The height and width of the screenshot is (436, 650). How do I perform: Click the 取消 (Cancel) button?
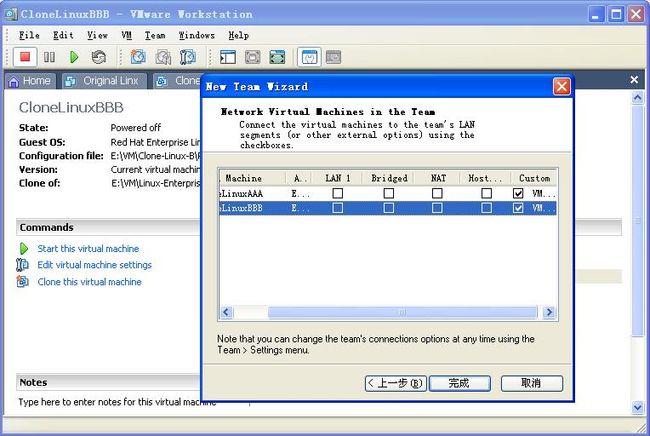[x=532, y=383]
